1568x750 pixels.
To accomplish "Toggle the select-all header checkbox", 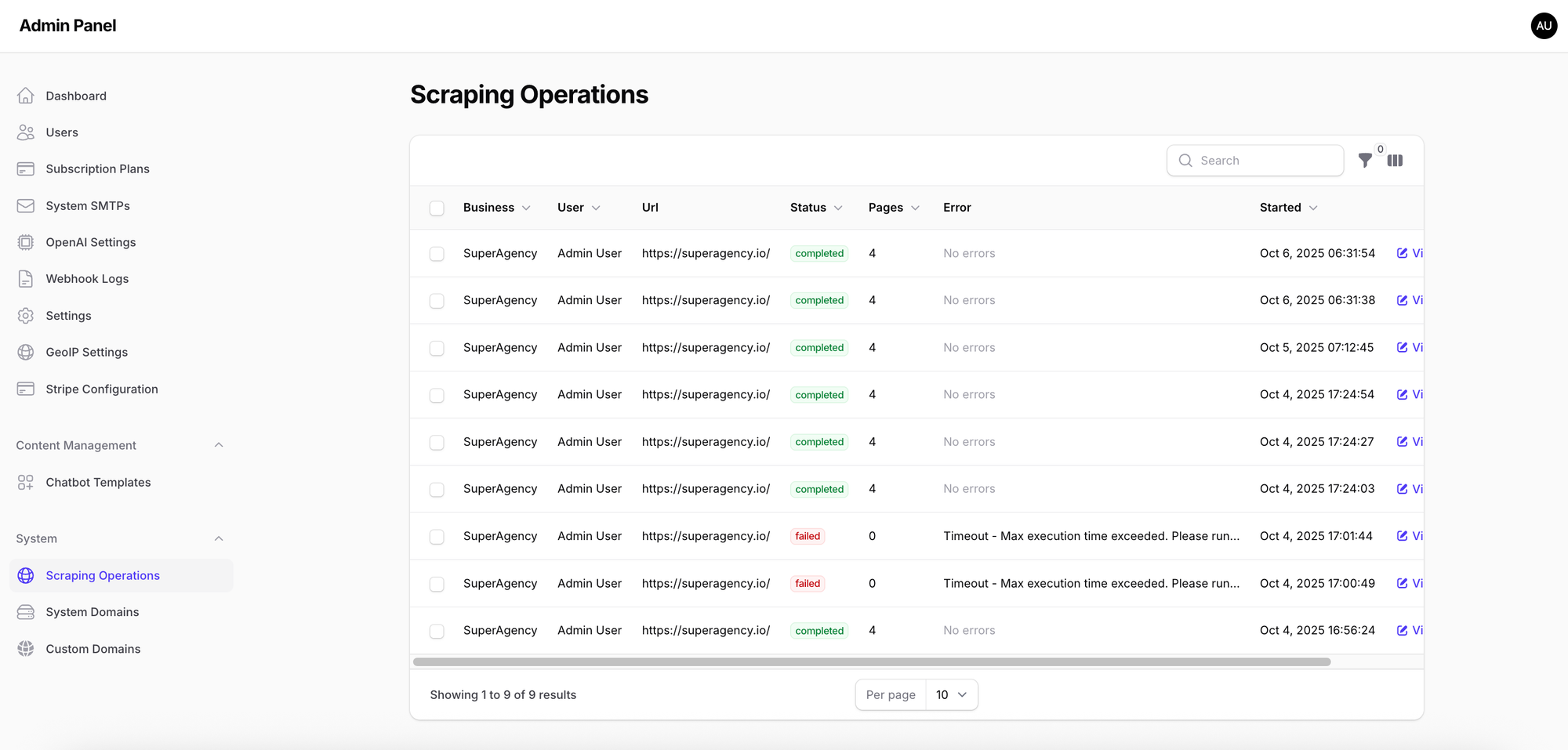I will (x=437, y=208).
